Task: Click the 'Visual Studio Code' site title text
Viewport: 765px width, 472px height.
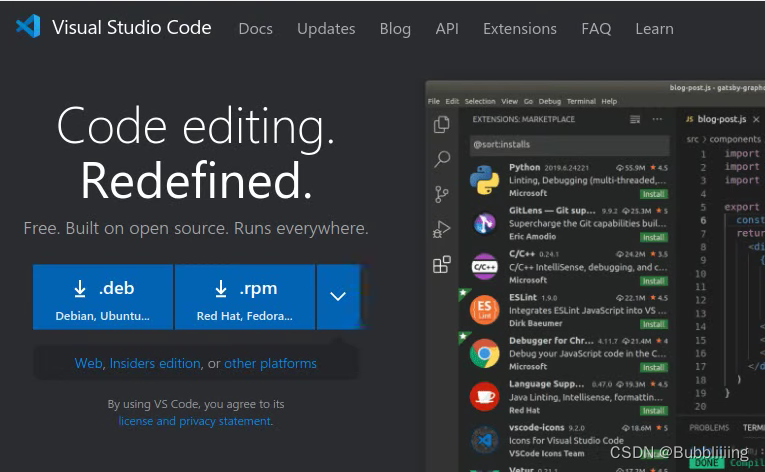Action: coord(132,27)
